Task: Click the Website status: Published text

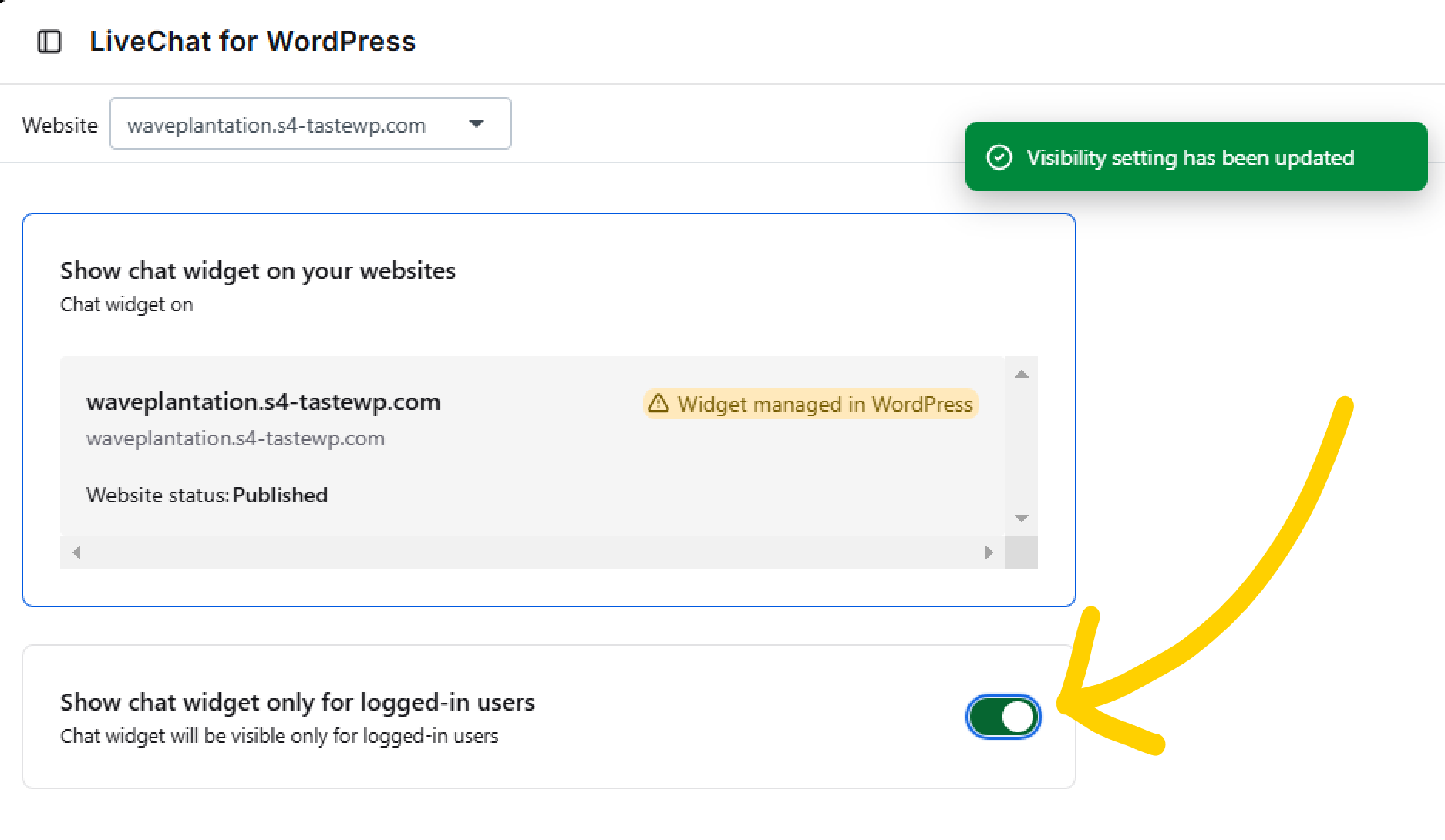Action: coord(207,496)
